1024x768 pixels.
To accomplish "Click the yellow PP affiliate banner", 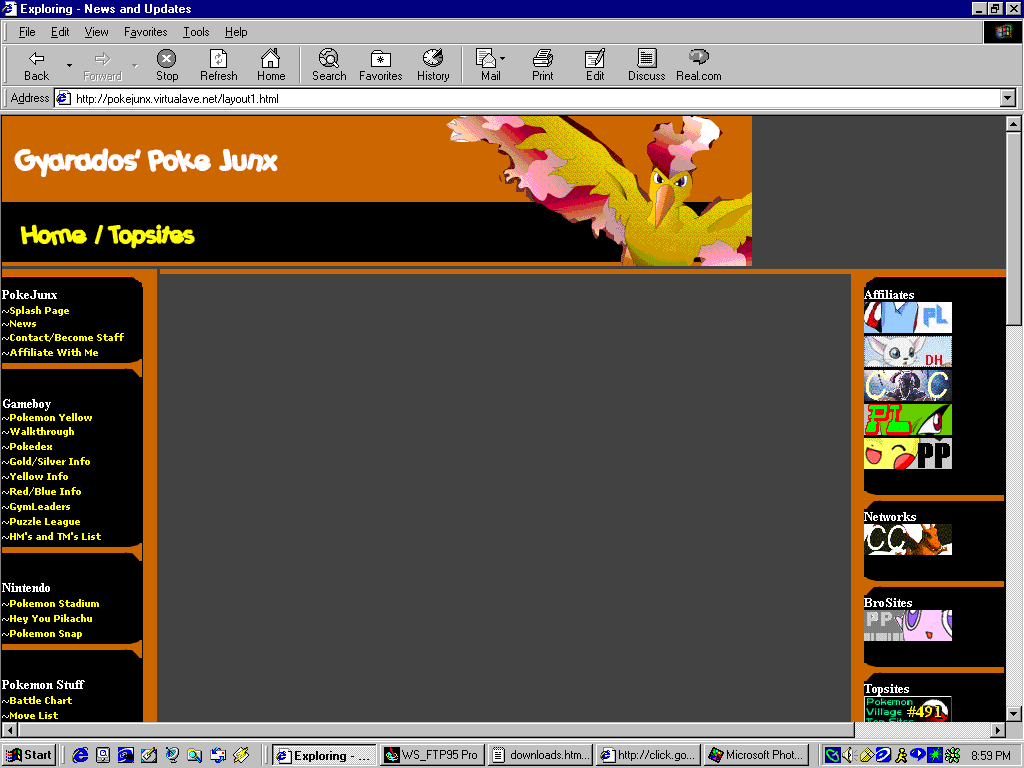I will click(x=908, y=454).
